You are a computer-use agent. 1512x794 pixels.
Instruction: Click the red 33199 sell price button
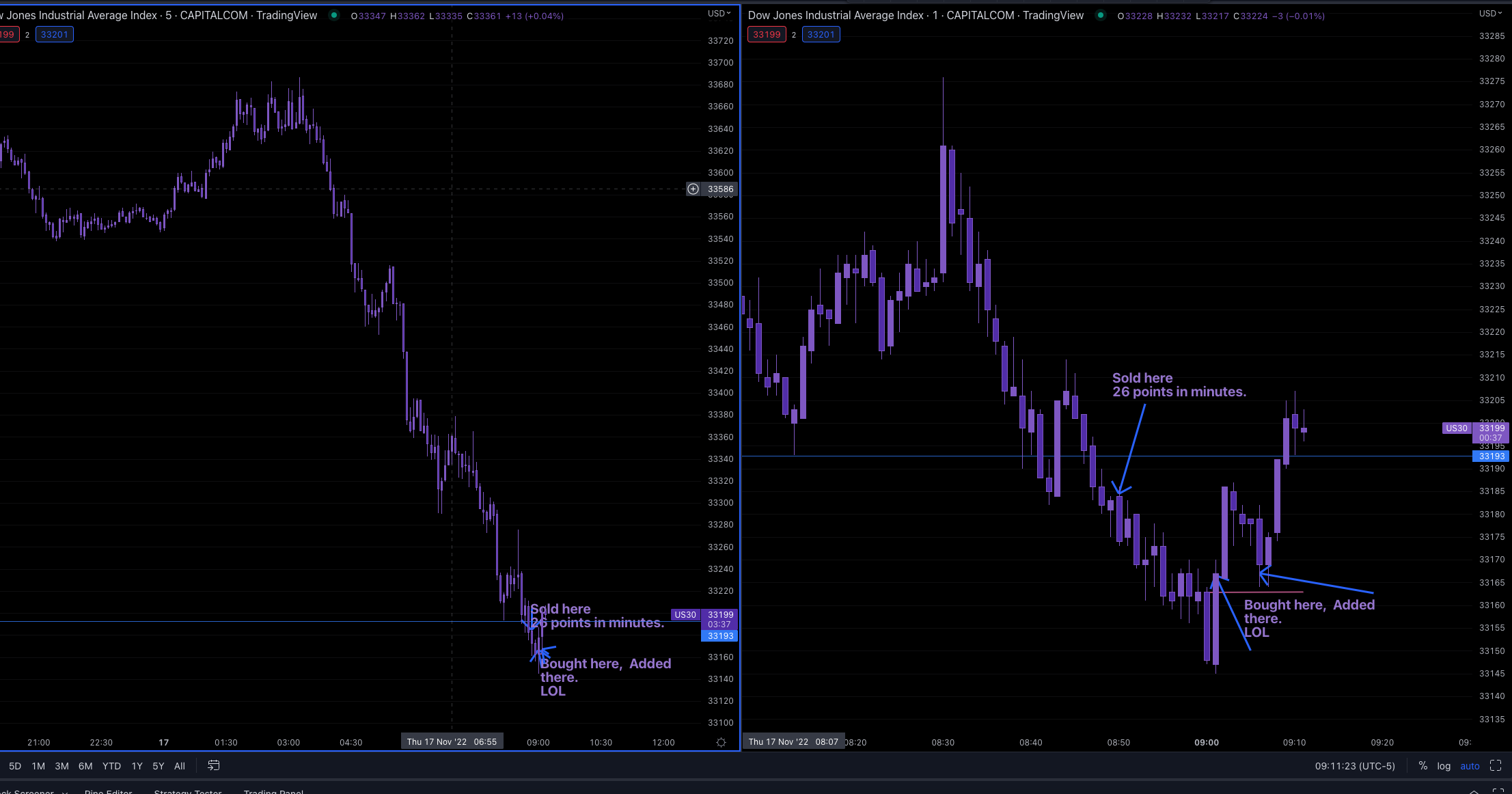[766, 34]
